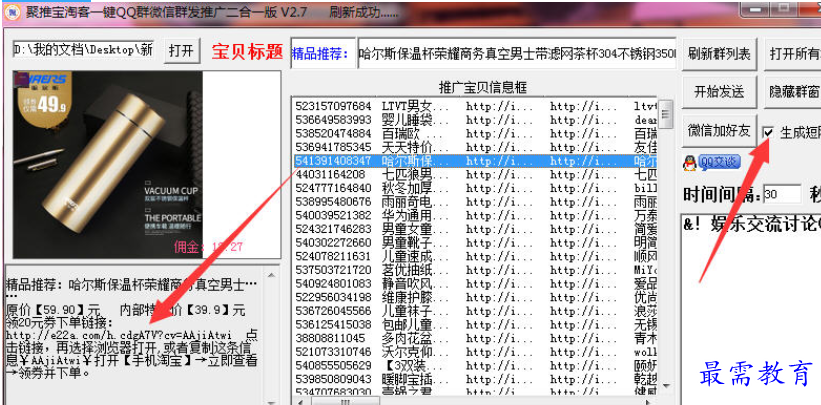Click the 微信加好友 button

point(719,131)
